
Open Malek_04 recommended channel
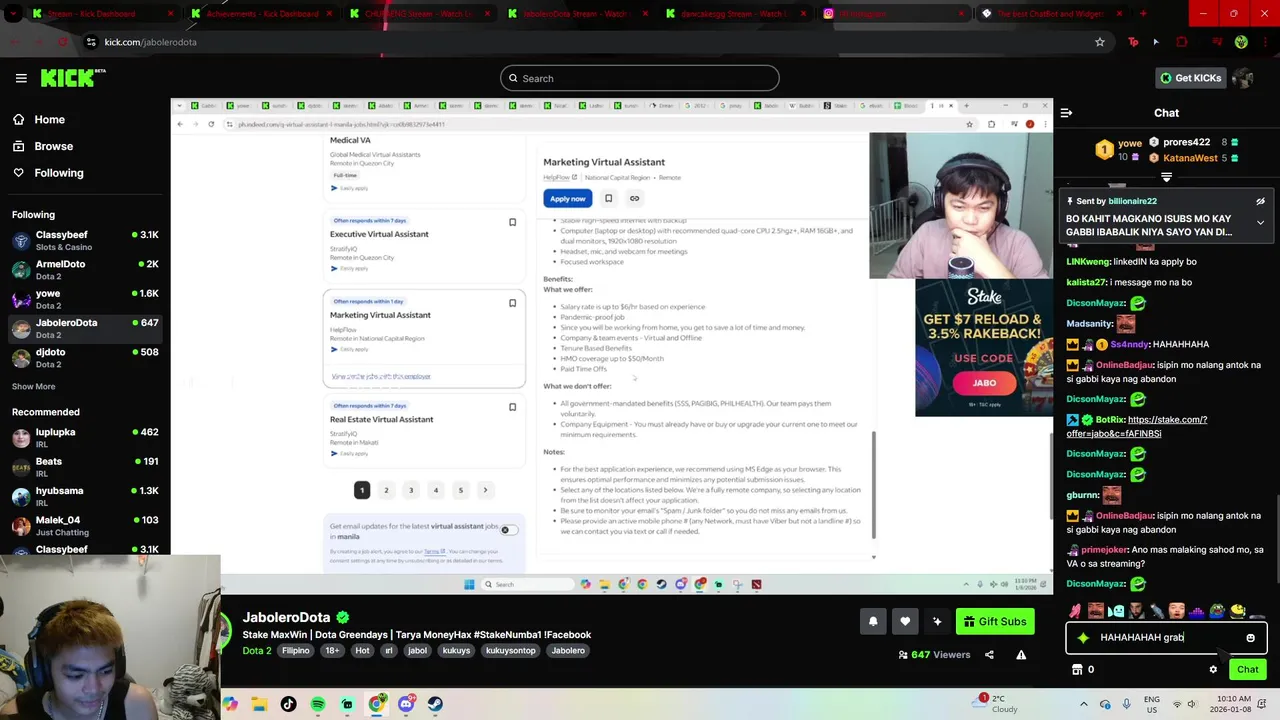tap(85, 526)
